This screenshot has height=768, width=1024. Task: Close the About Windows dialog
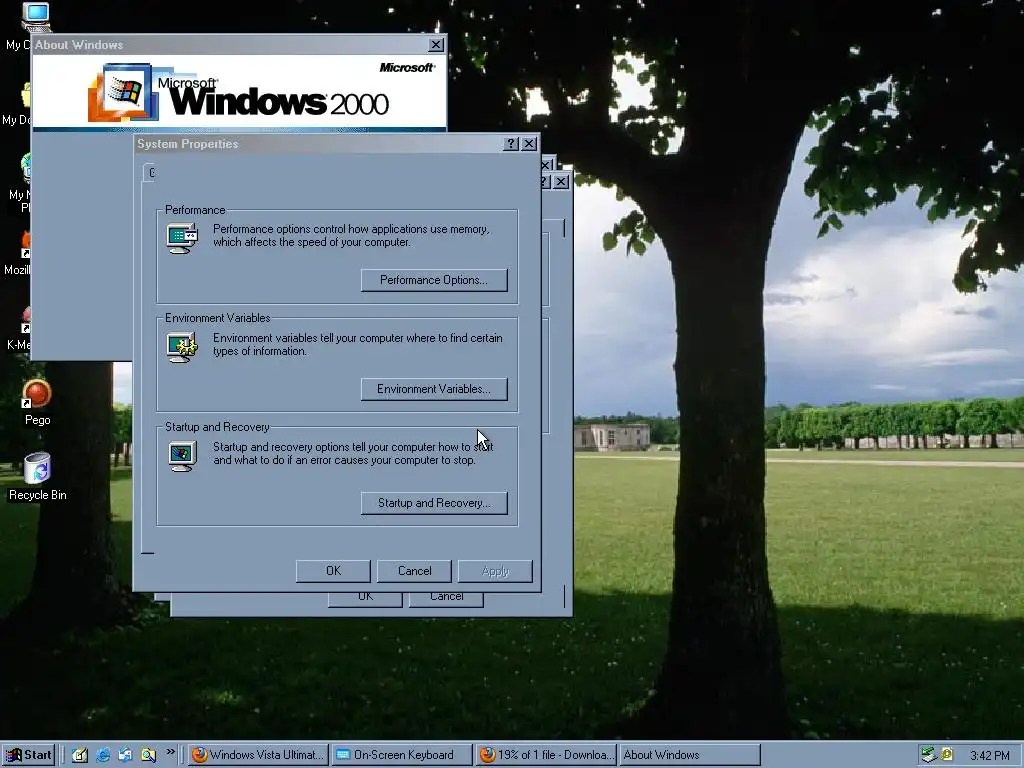(436, 44)
